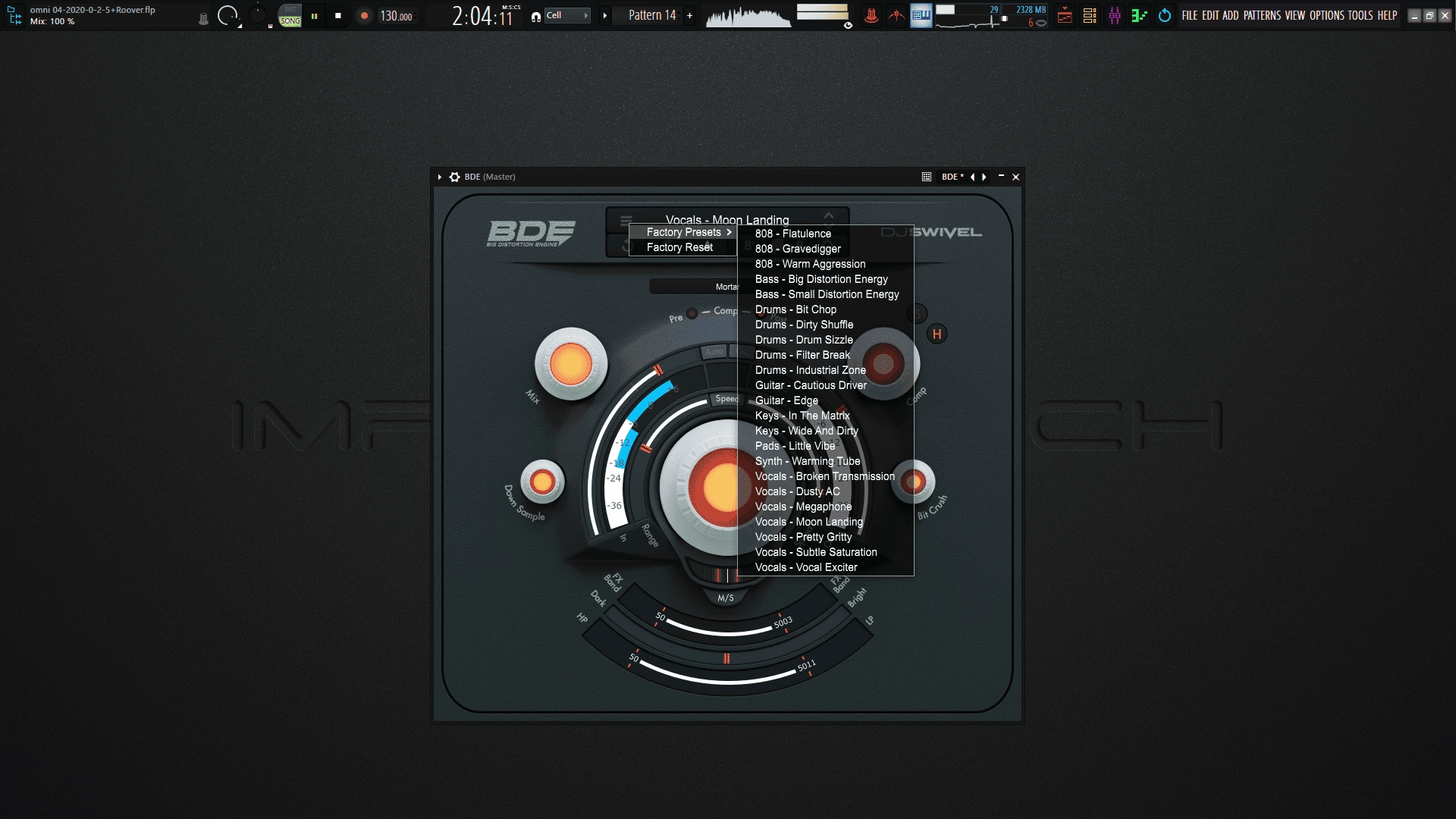
Task: Open the Channel rack icon
Action: click(1090, 15)
